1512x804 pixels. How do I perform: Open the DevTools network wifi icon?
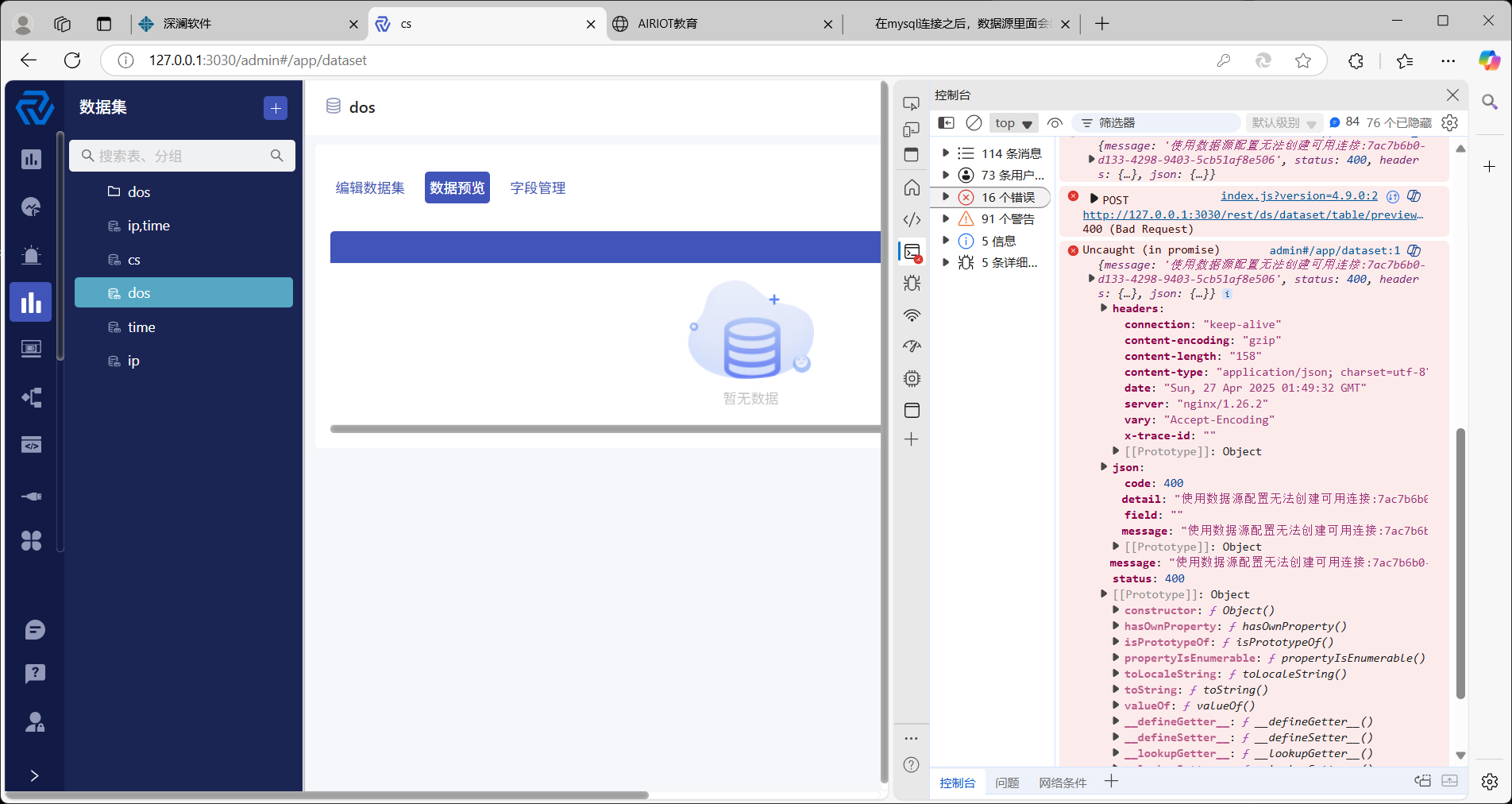[912, 315]
